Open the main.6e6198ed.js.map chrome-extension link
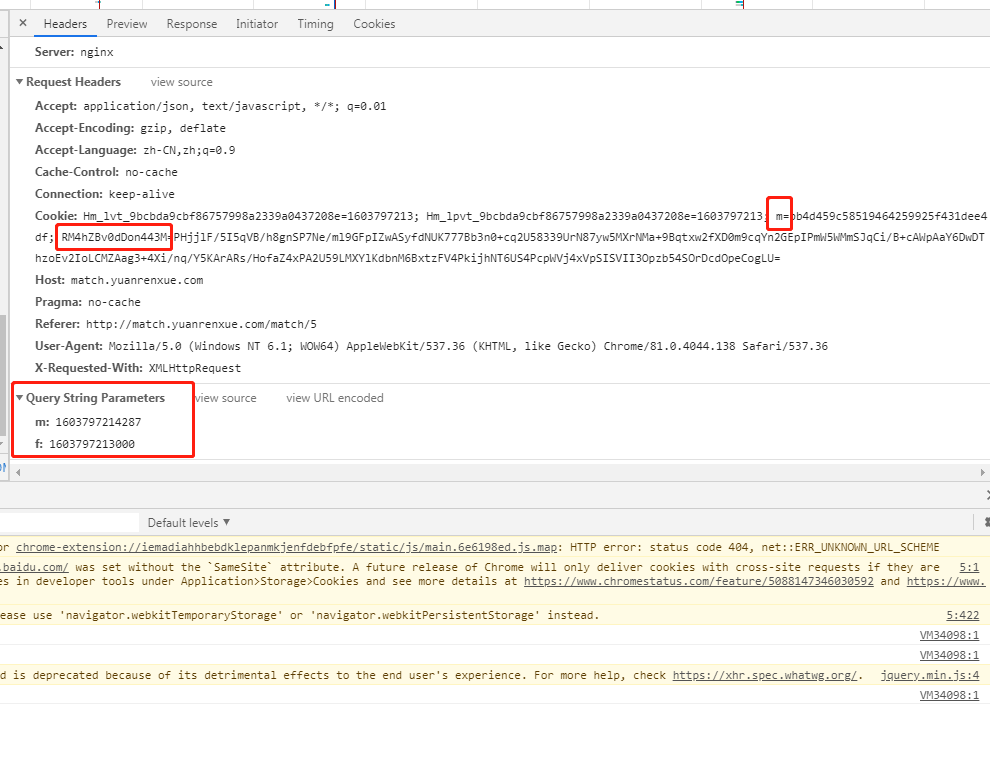 click(287, 547)
